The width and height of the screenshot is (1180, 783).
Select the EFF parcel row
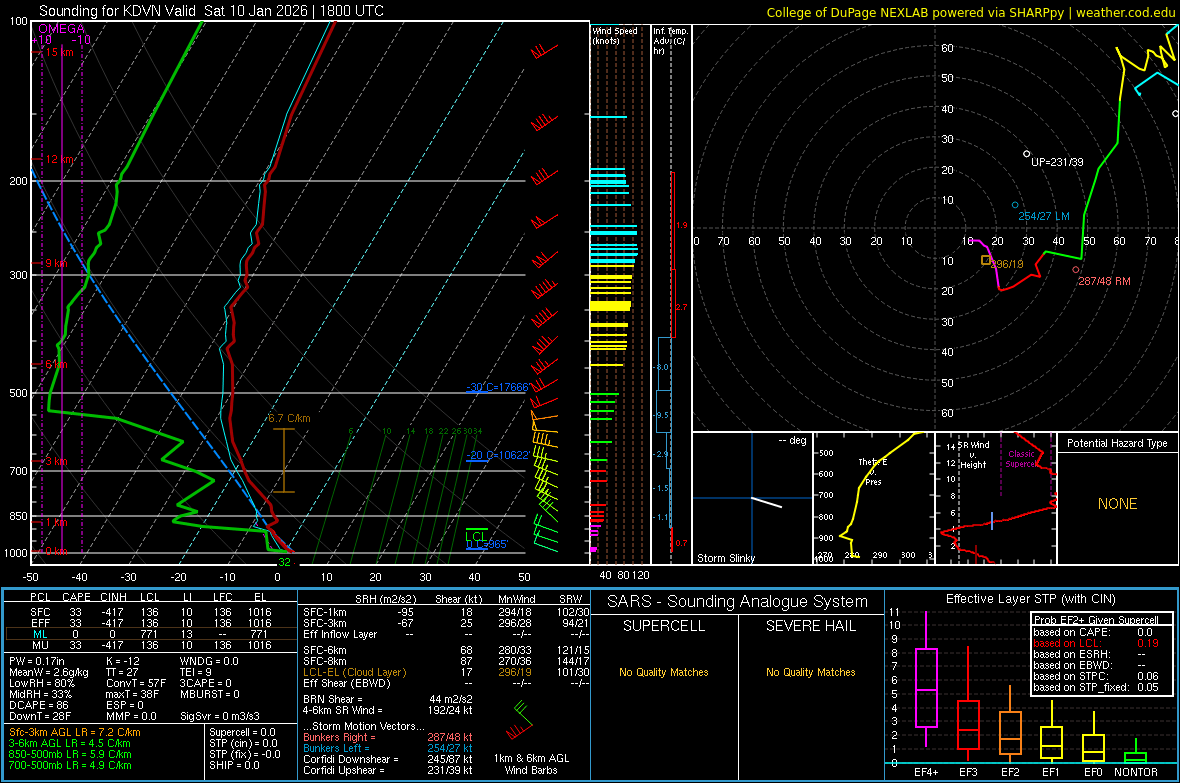151,623
